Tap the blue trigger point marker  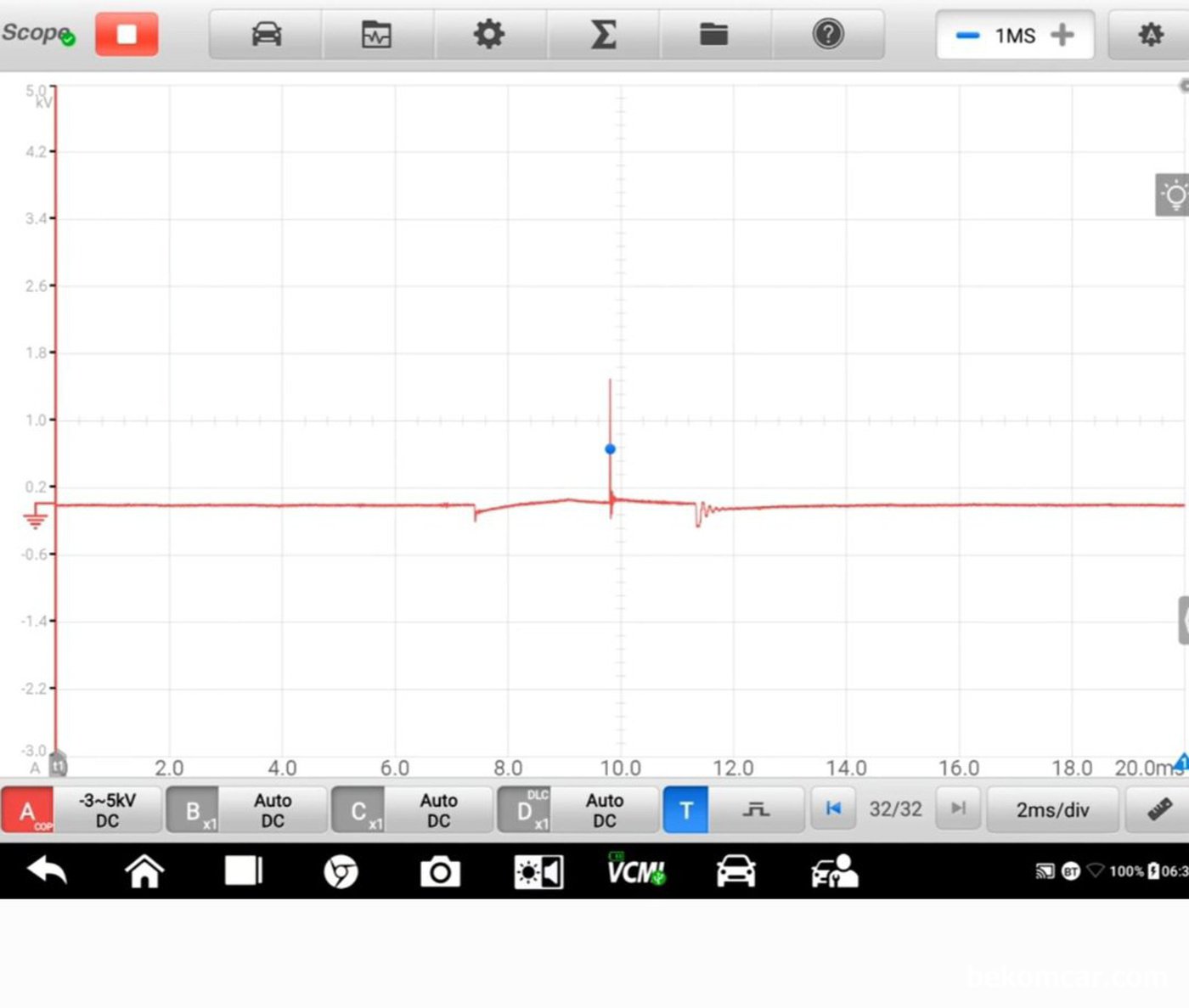click(610, 448)
